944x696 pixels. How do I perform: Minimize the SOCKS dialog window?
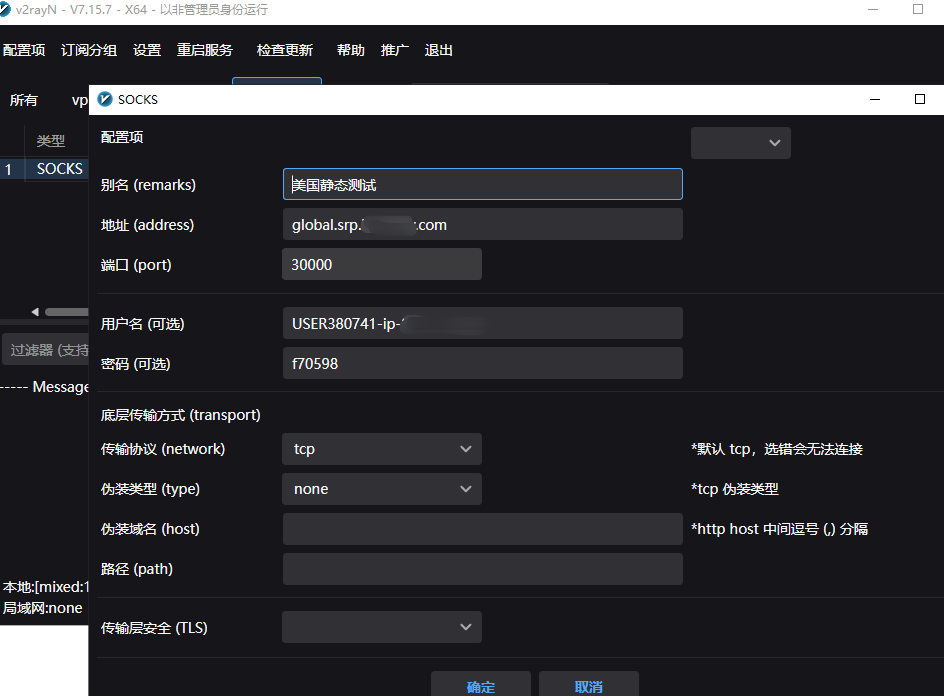click(875, 99)
